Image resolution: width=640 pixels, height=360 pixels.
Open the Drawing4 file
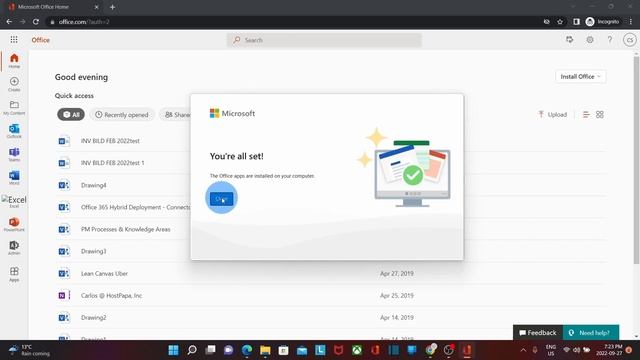click(x=93, y=185)
